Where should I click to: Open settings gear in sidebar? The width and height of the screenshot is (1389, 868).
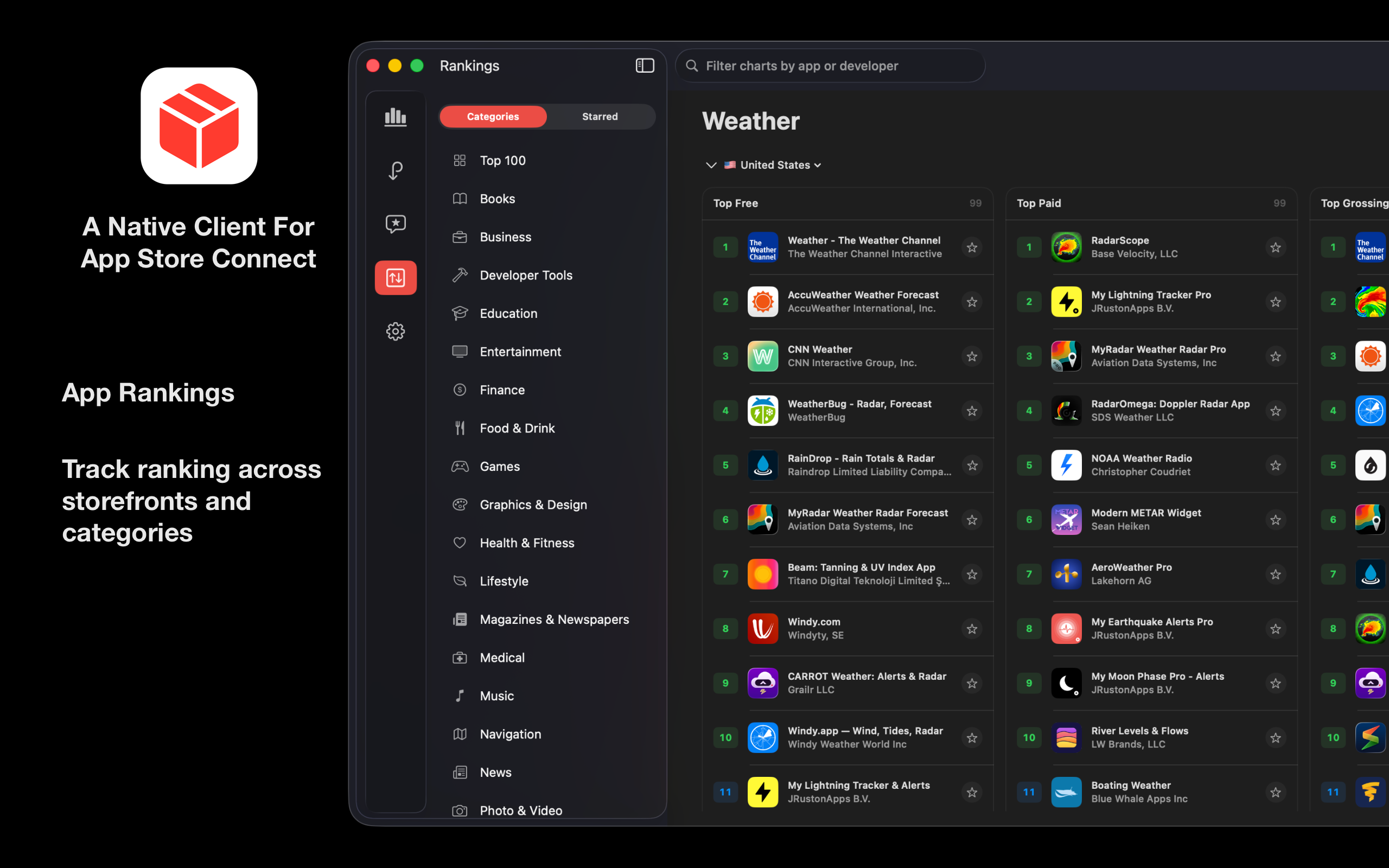point(396,331)
